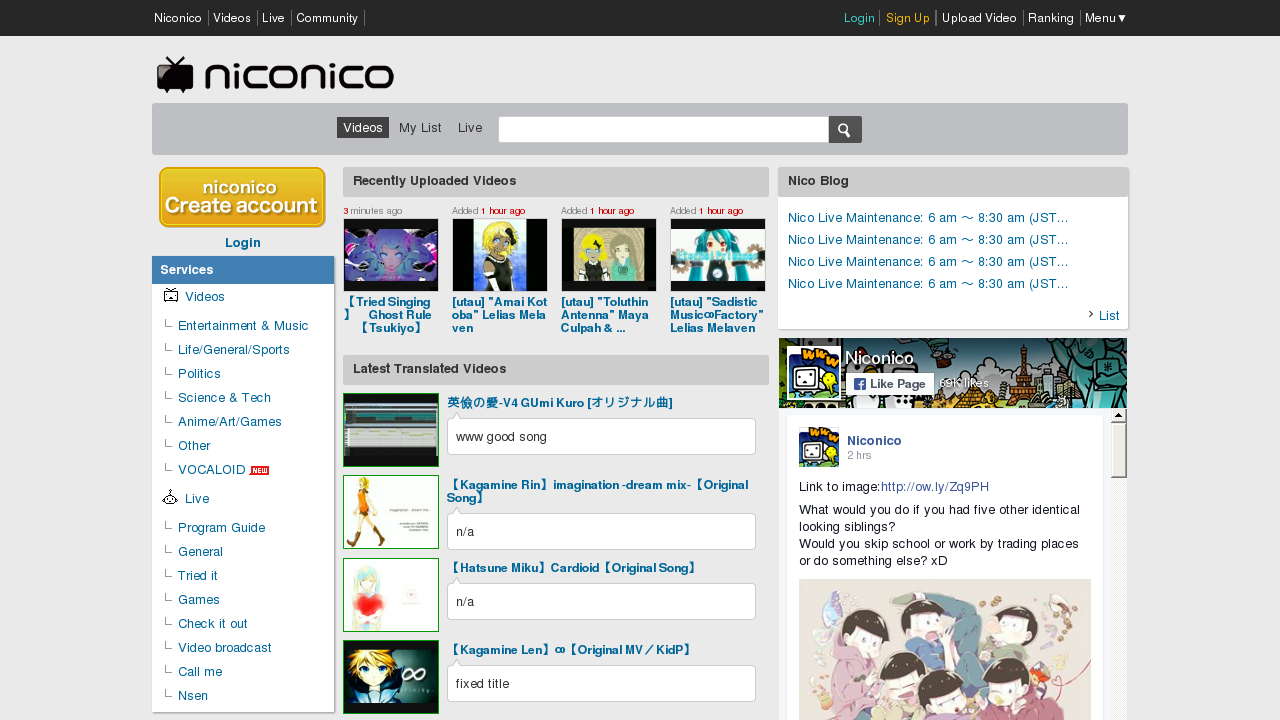1280x720 pixels.
Task: Click the Facebook widget scrollbar up arrow
Action: pyautogui.click(x=1119, y=415)
